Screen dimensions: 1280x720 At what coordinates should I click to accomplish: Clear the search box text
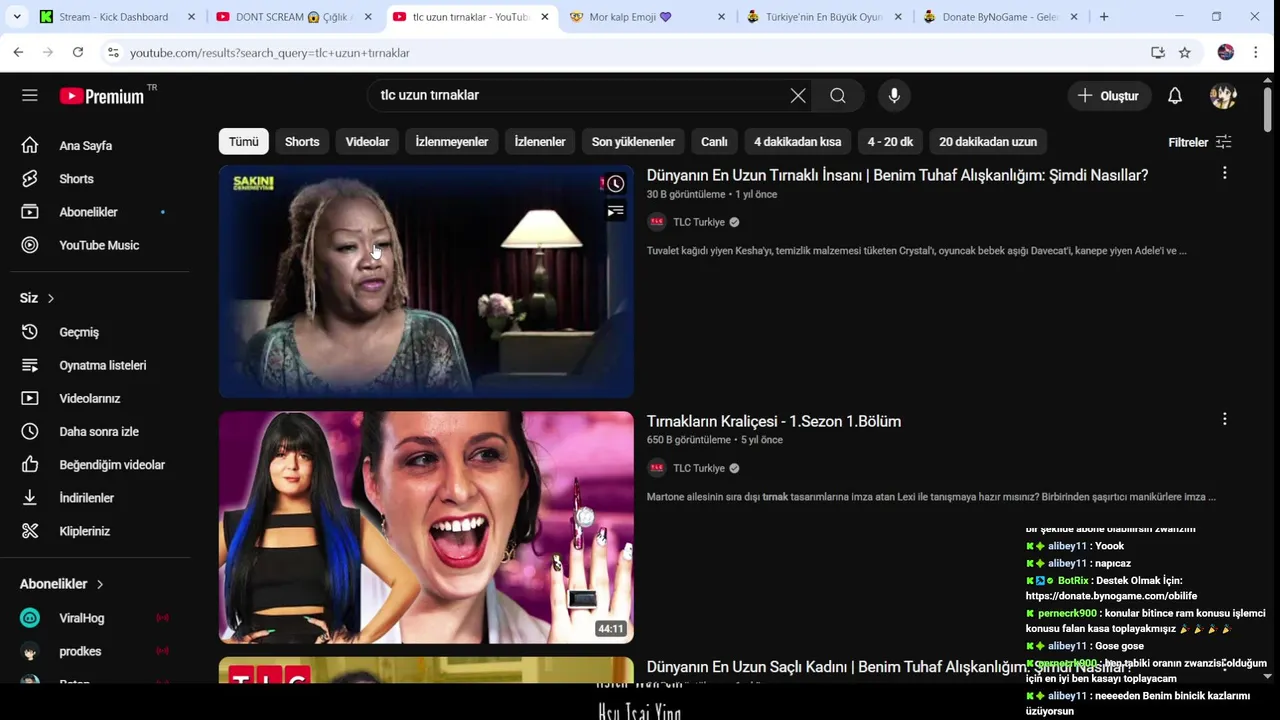pos(798,95)
